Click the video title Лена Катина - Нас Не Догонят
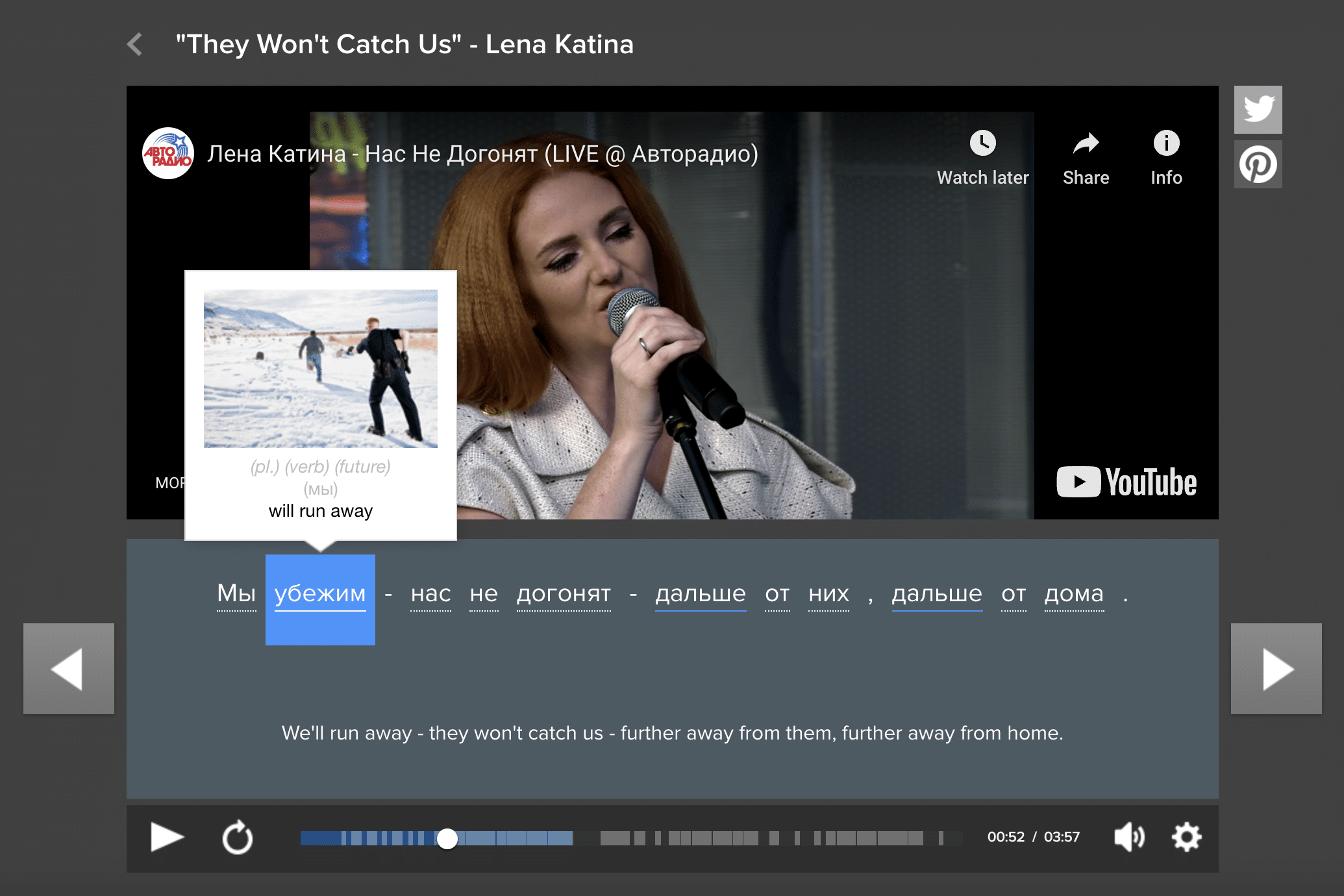1344x896 pixels. (x=482, y=154)
